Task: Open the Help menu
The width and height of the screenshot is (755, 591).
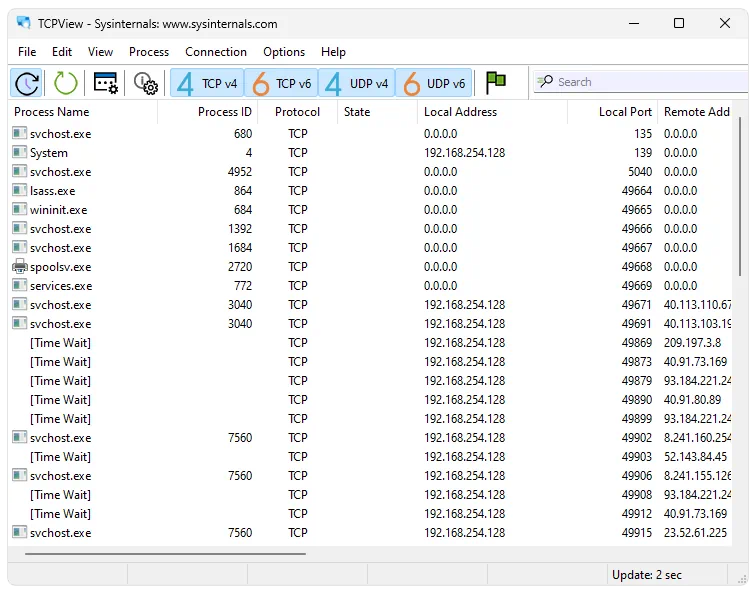Action: tap(333, 52)
